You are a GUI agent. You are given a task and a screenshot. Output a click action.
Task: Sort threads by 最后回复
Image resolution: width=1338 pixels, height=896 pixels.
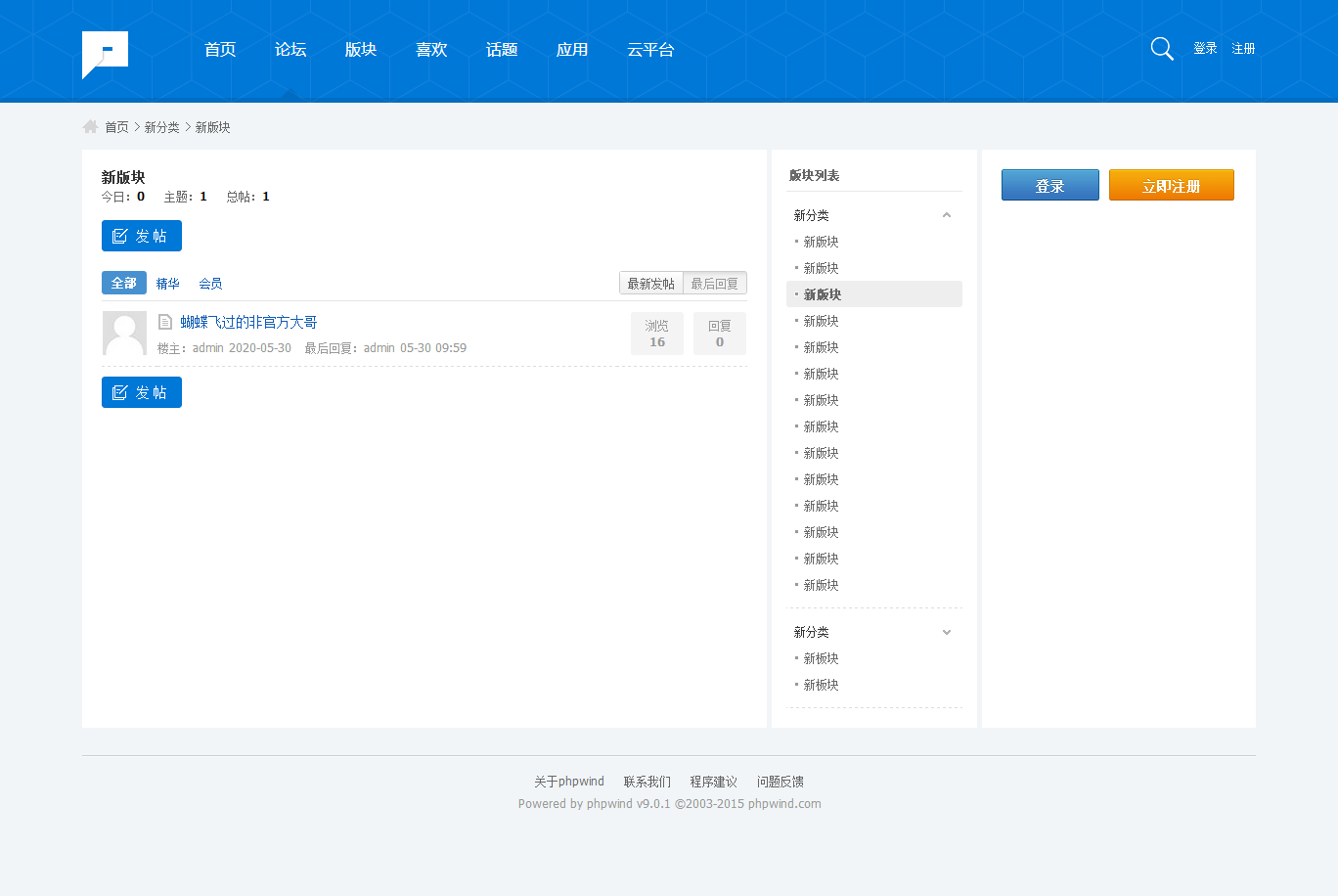pos(715,284)
